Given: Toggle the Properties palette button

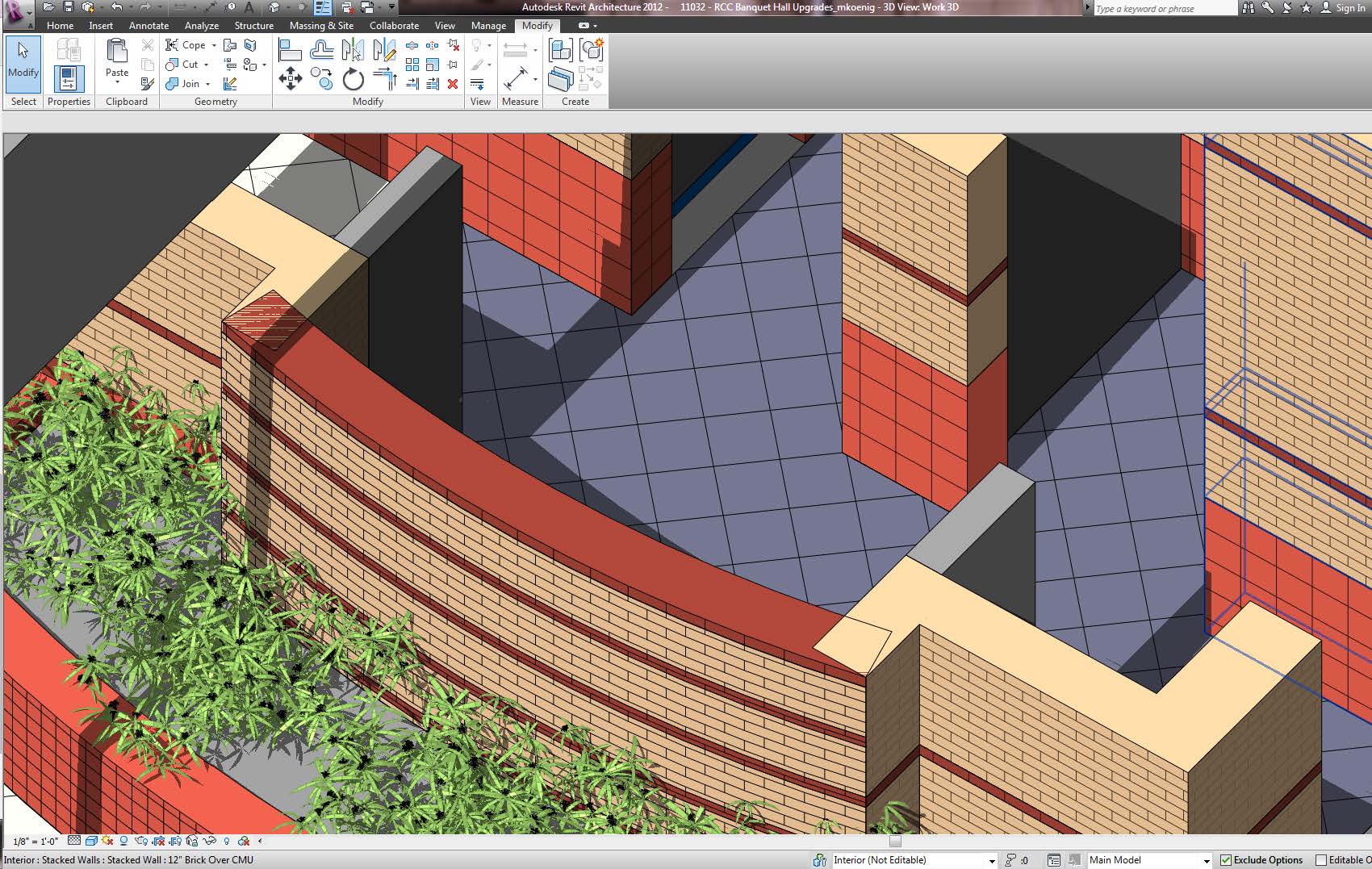Looking at the screenshot, I should click(x=69, y=79).
